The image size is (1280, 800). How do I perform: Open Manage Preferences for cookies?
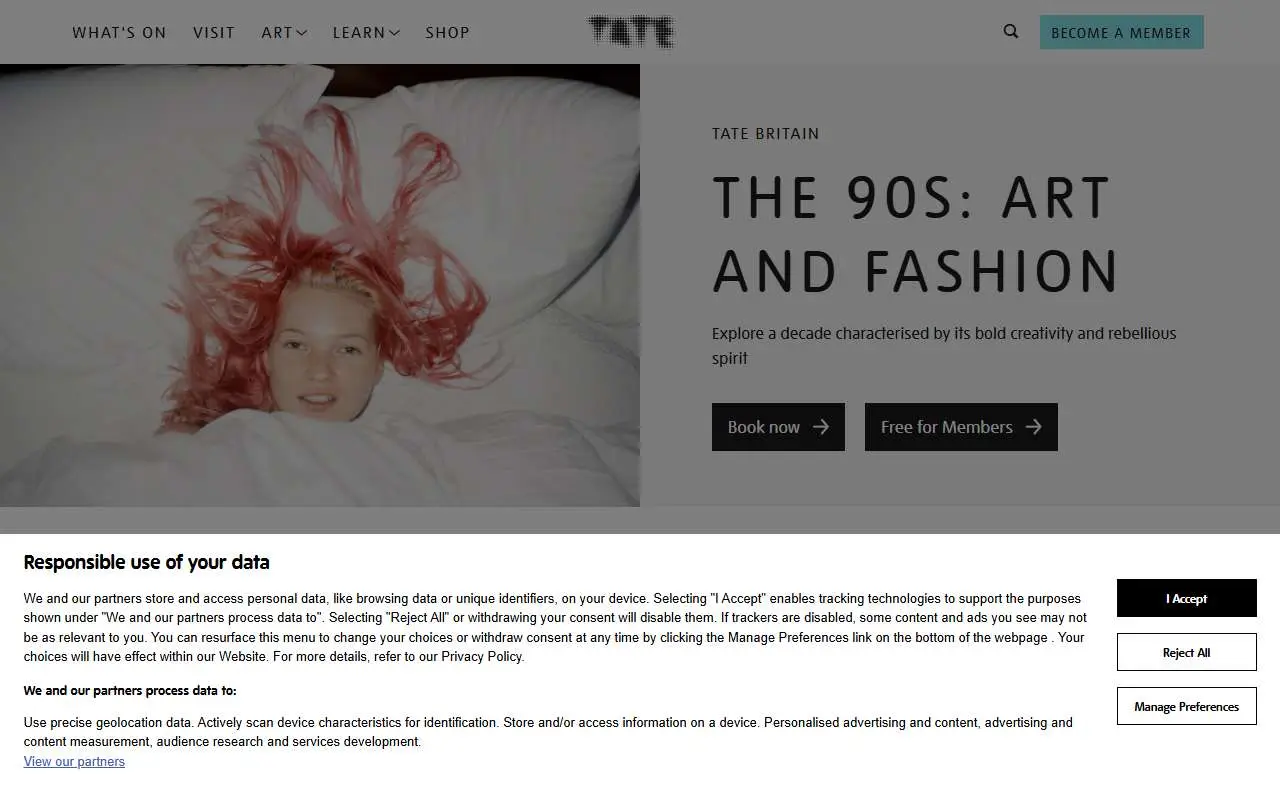(x=1186, y=706)
